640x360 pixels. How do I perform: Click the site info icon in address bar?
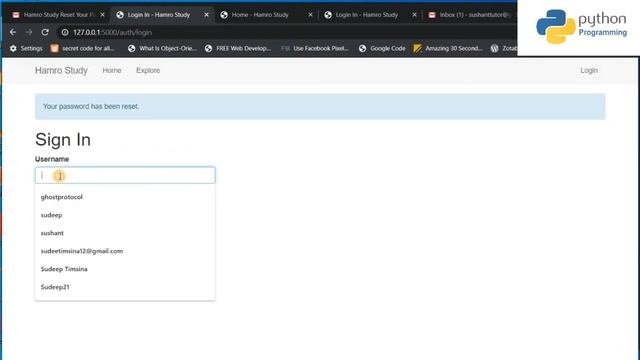[x=65, y=32]
